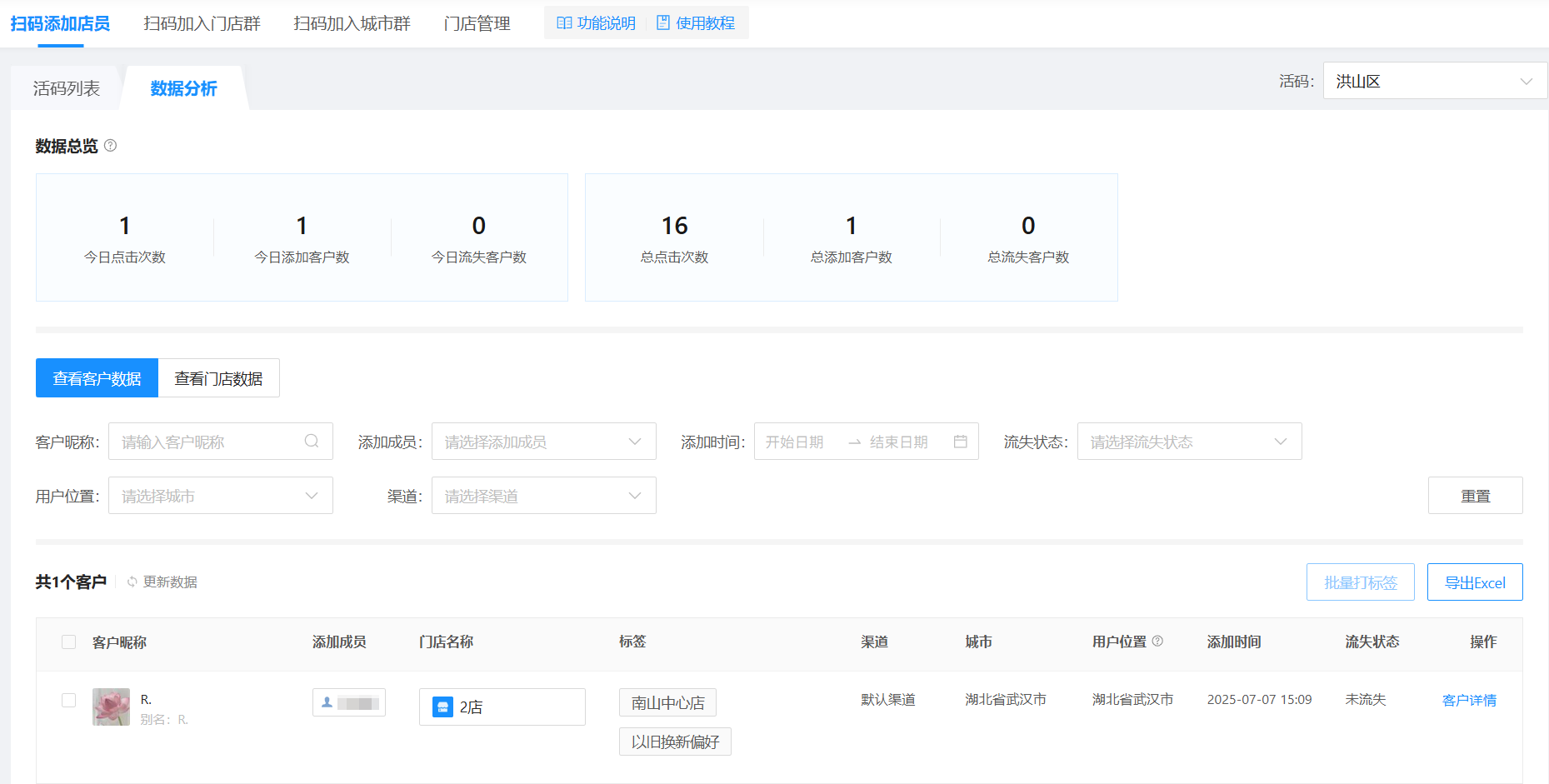Click the 结束日期 date field
The image size is (1549, 784).
(x=898, y=442)
